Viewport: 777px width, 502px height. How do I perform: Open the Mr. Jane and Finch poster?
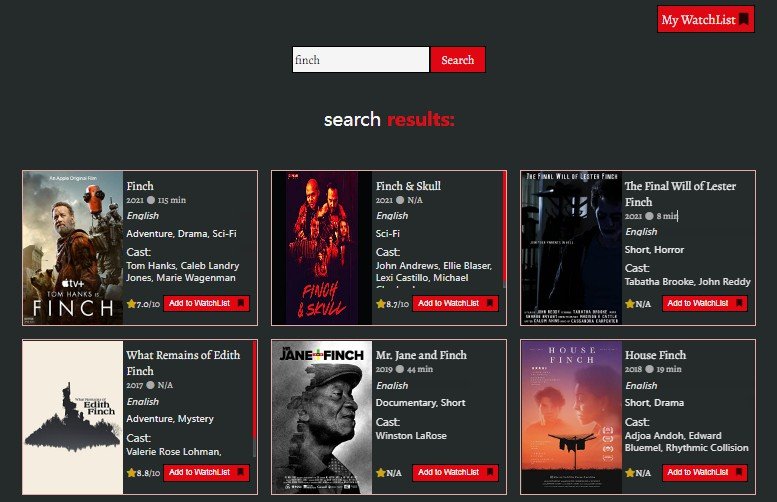322,417
